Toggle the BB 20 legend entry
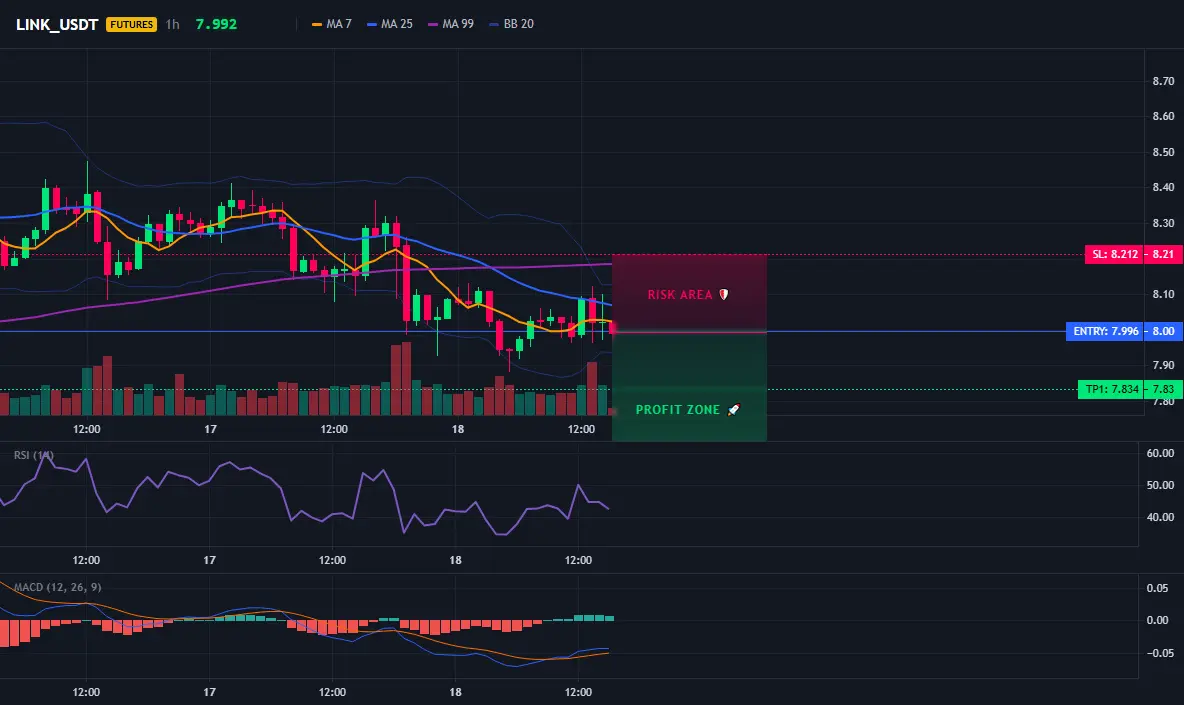1184x705 pixels. (x=511, y=24)
